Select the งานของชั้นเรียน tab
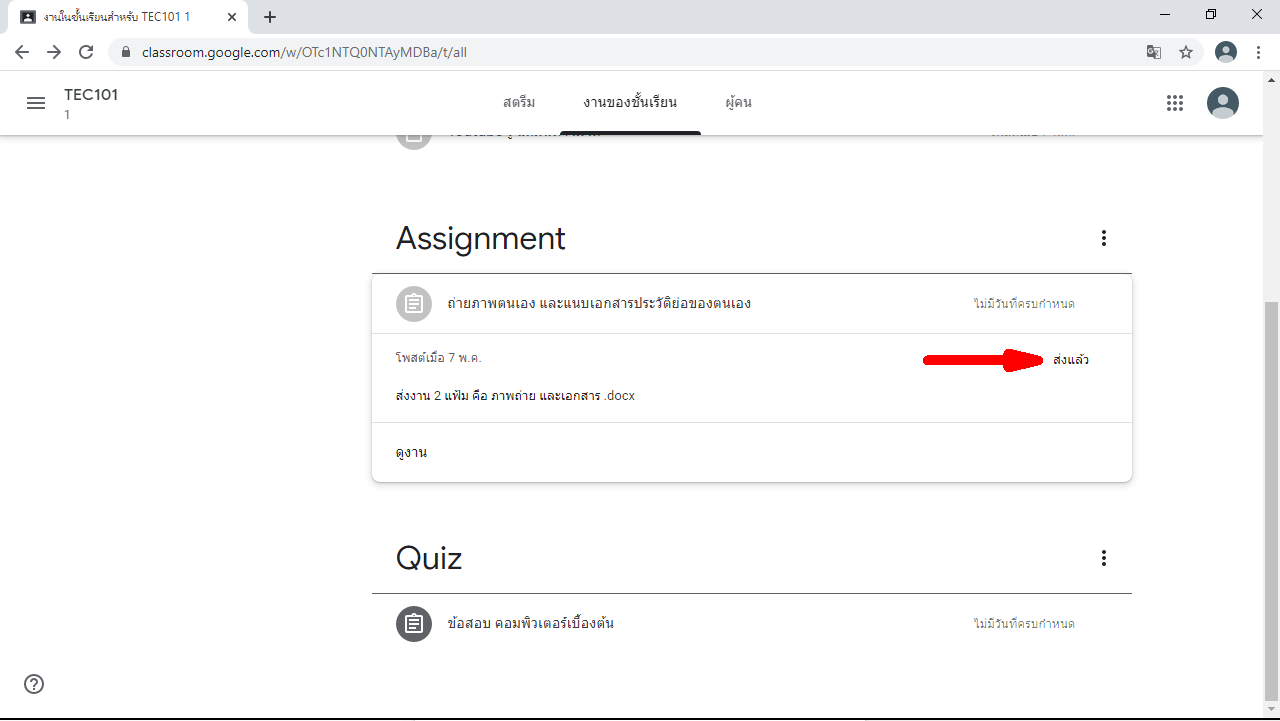 pos(630,103)
